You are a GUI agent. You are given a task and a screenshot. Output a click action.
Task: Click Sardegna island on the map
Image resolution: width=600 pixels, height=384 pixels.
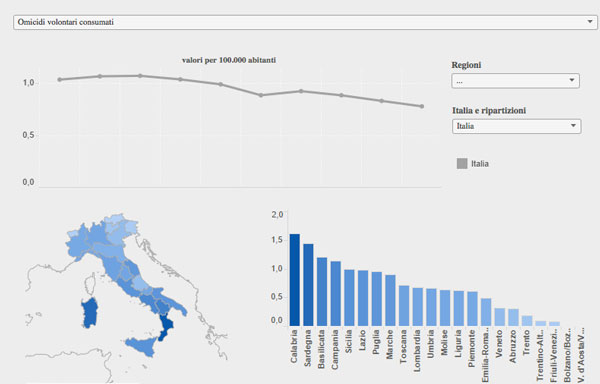pos(90,313)
